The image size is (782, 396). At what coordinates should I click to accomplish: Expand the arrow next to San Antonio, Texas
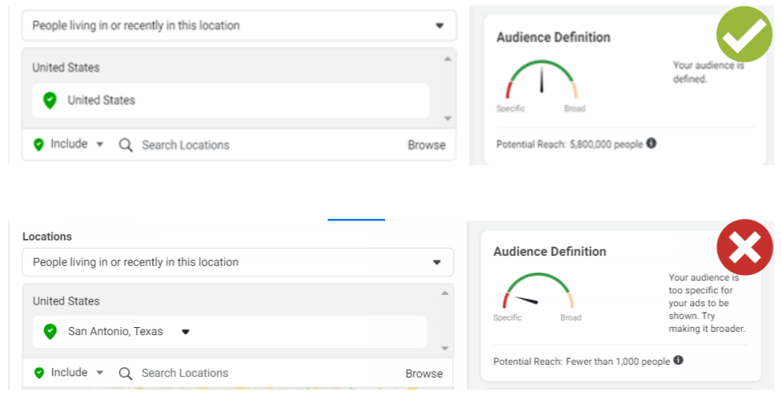point(186,332)
